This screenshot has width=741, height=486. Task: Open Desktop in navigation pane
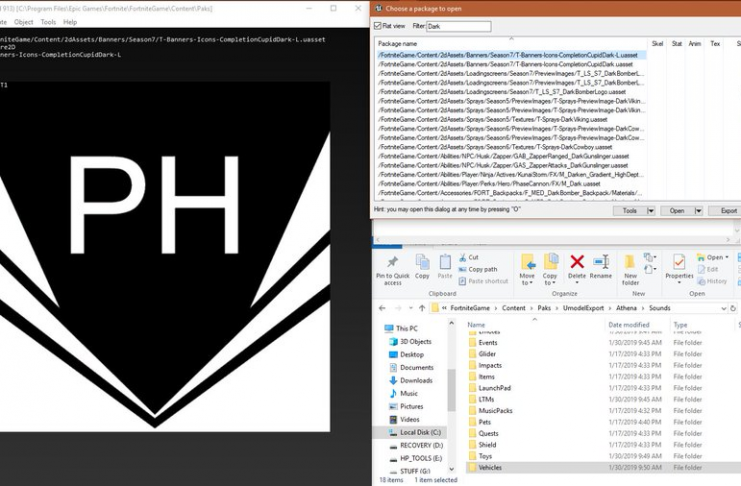coord(406,354)
